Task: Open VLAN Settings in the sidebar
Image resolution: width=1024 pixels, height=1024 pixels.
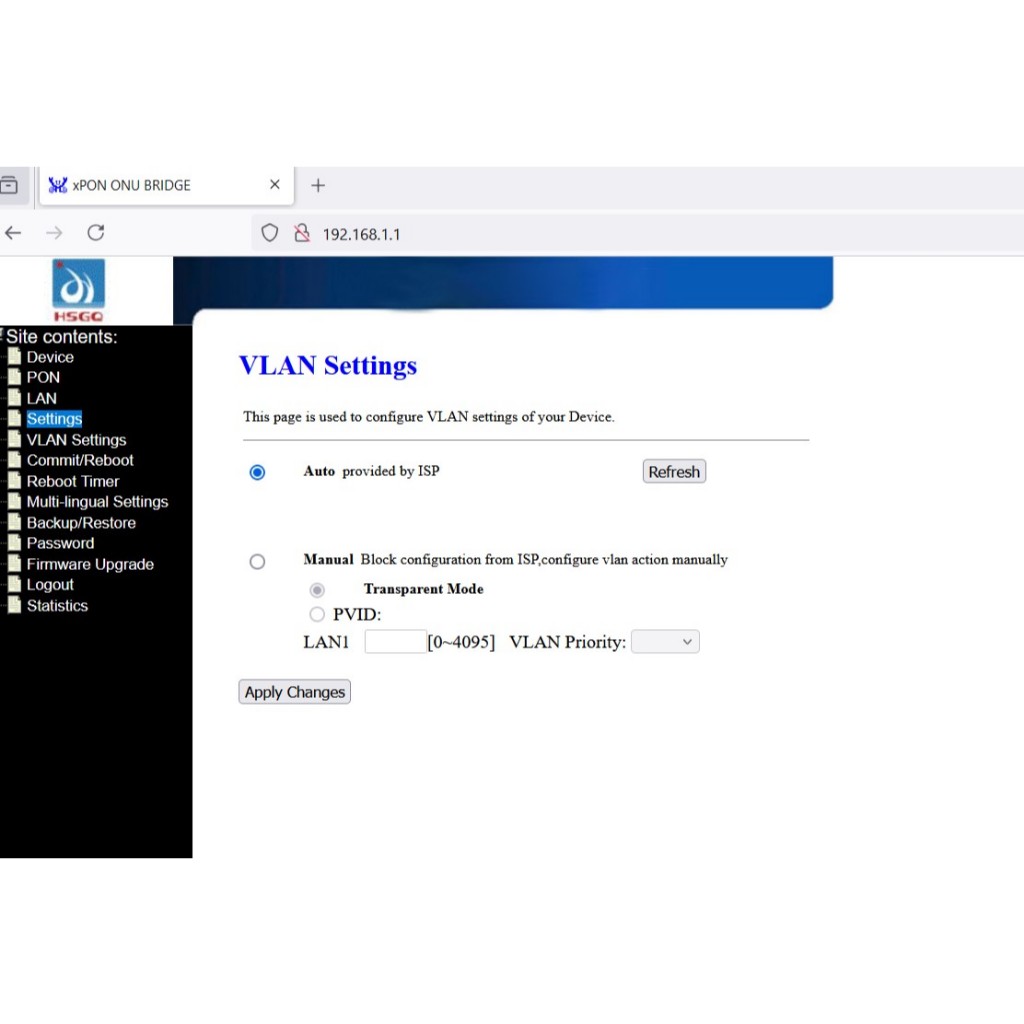Action: [x=76, y=440]
